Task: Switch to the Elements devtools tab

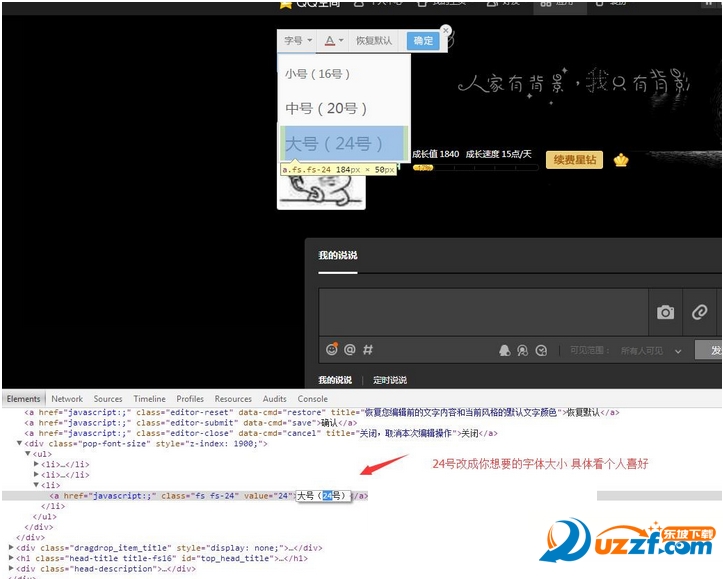Action: [23, 399]
